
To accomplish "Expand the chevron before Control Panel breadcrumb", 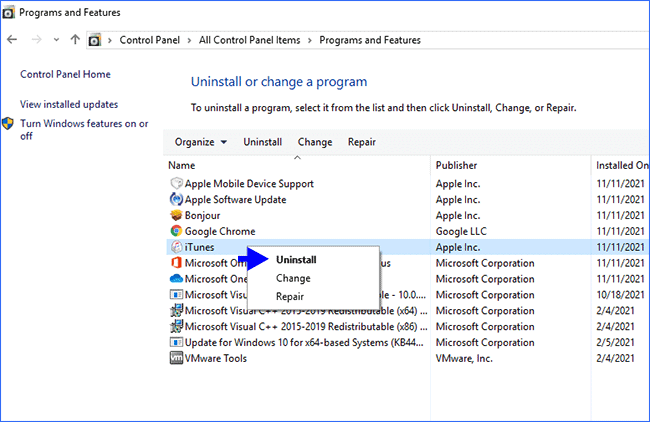I will (110, 40).
